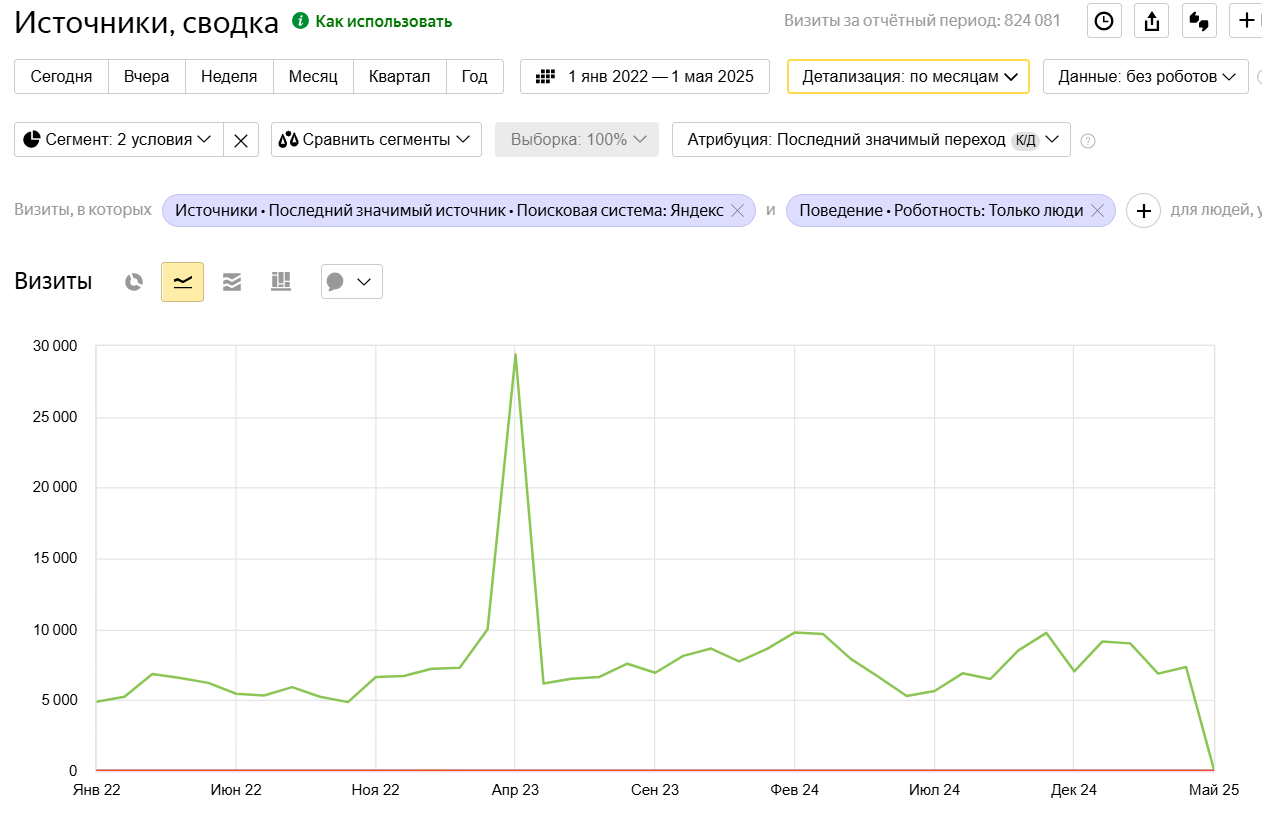Select the "Квартал" period tab
This screenshot has height=821, width=1262.
399,77
